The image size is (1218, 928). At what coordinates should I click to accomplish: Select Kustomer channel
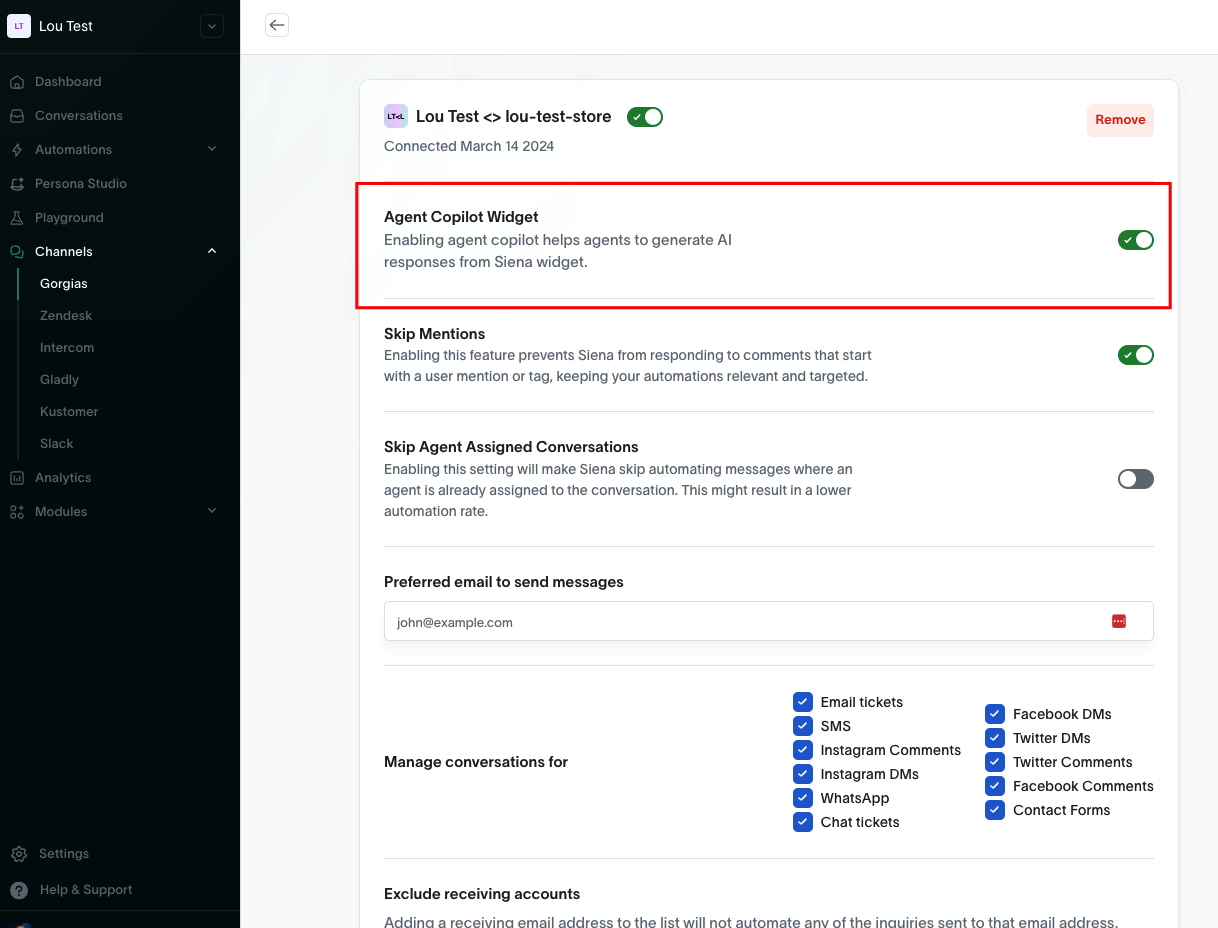(x=69, y=412)
